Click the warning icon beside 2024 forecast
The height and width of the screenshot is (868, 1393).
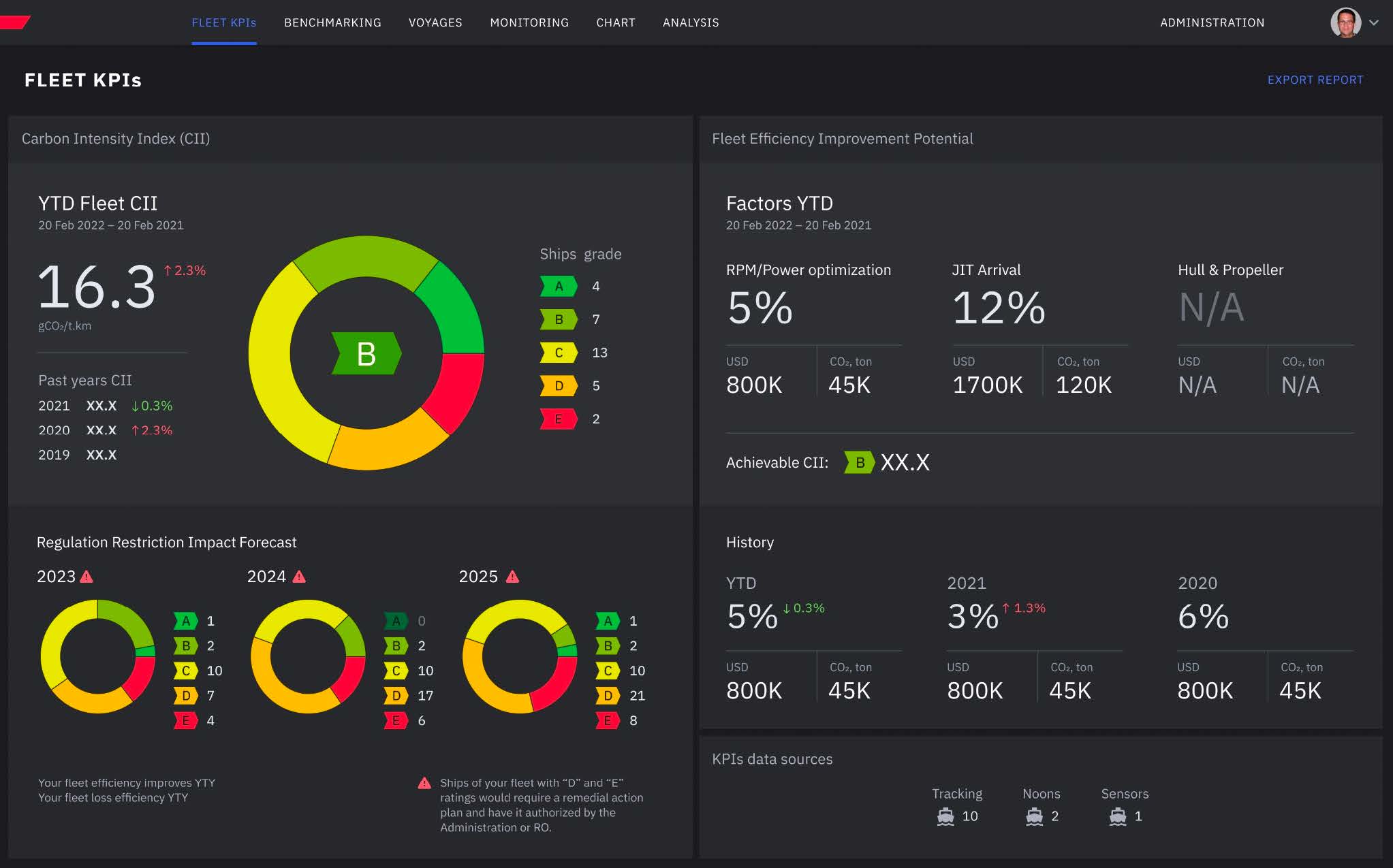[x=298, y=576]
